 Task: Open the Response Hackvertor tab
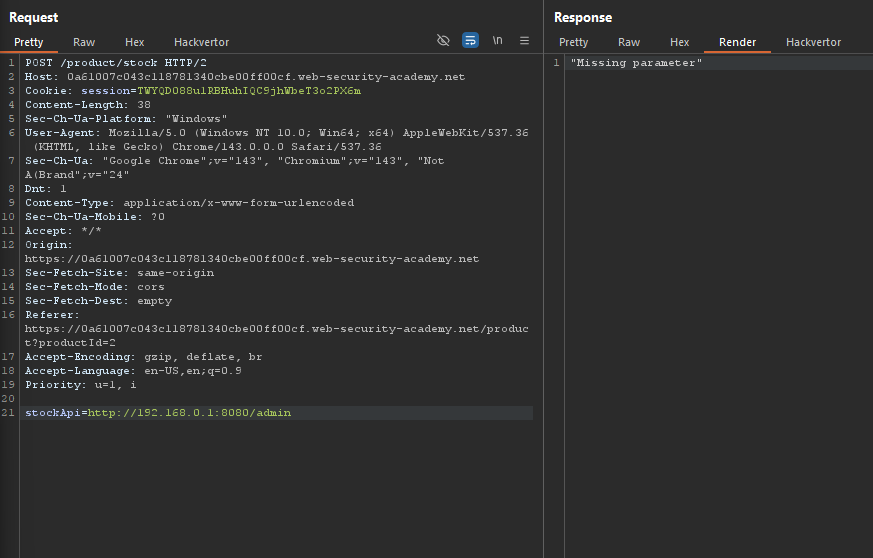[813, 42]
